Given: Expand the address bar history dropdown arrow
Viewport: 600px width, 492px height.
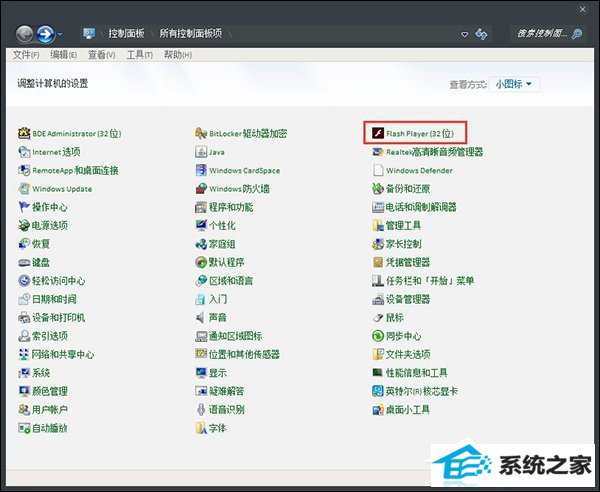Looking at the screenshot, I should click(x=465, y=34).
